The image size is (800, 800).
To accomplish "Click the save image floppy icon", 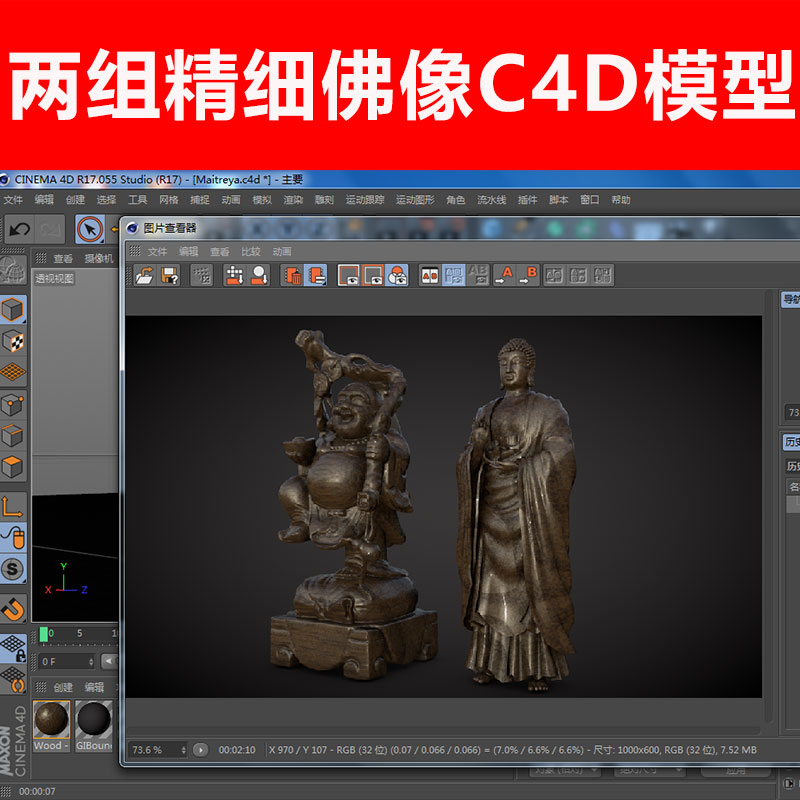I will click(x=169, y=275).
